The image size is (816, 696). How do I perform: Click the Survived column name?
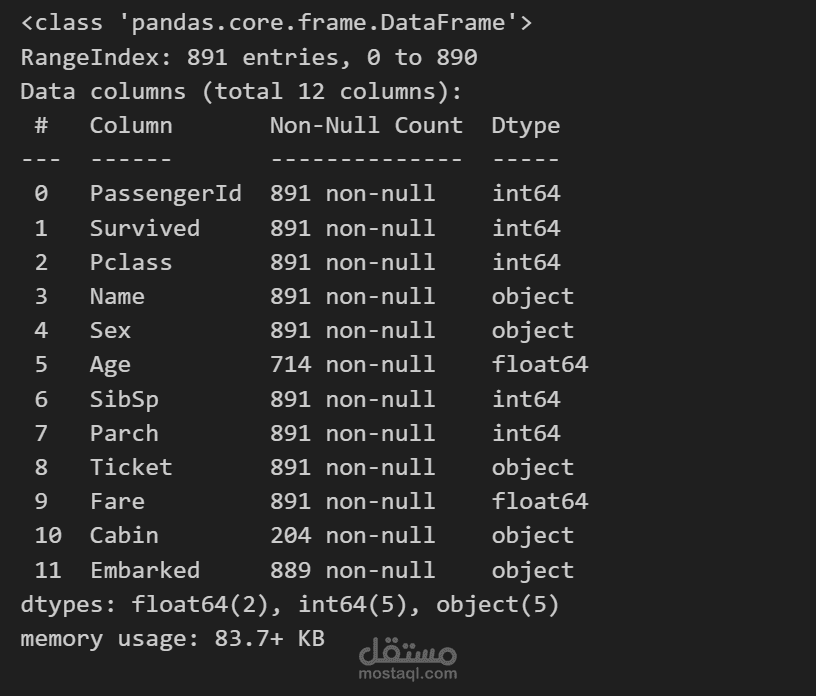pos(145,228)
